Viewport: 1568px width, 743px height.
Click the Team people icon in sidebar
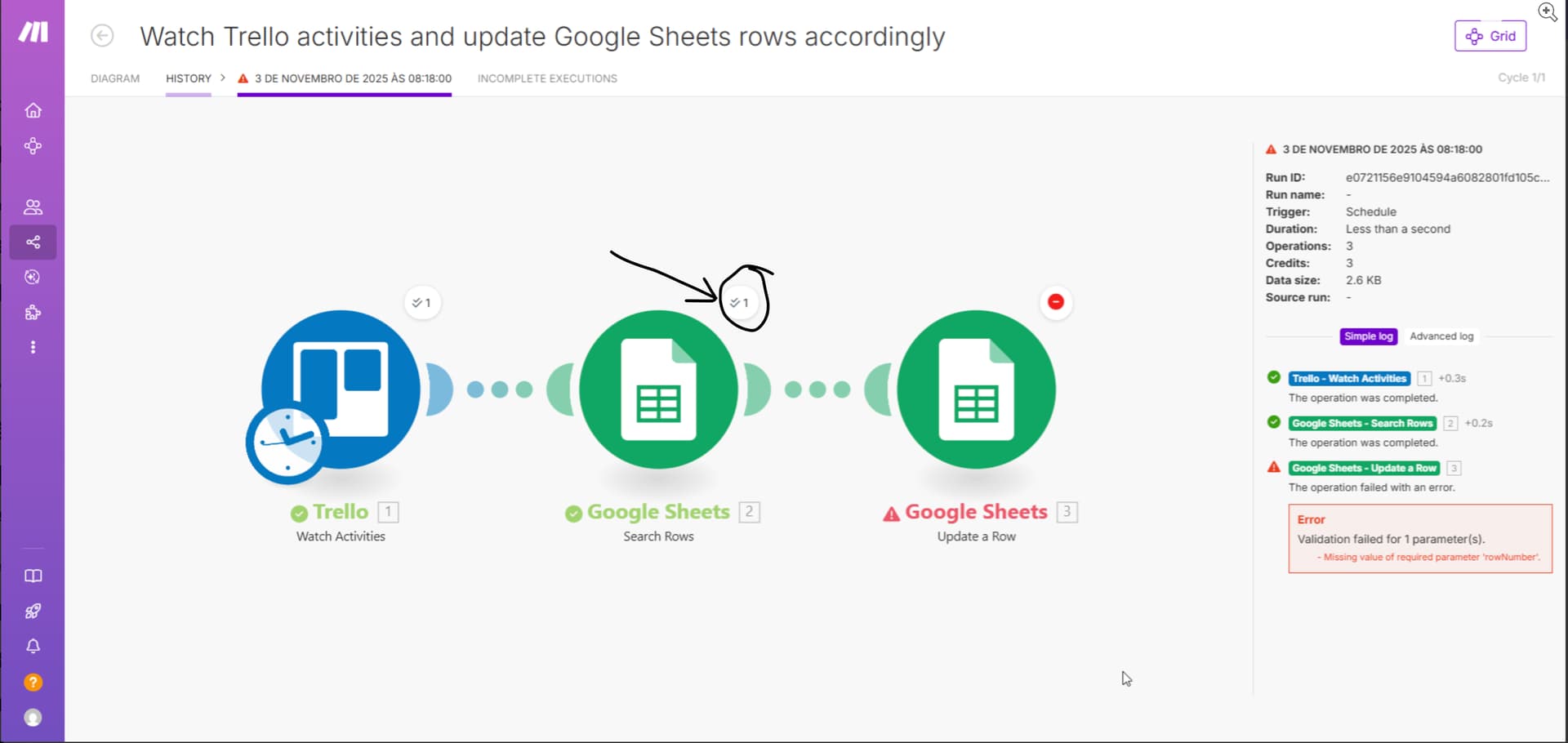point(33,207)
